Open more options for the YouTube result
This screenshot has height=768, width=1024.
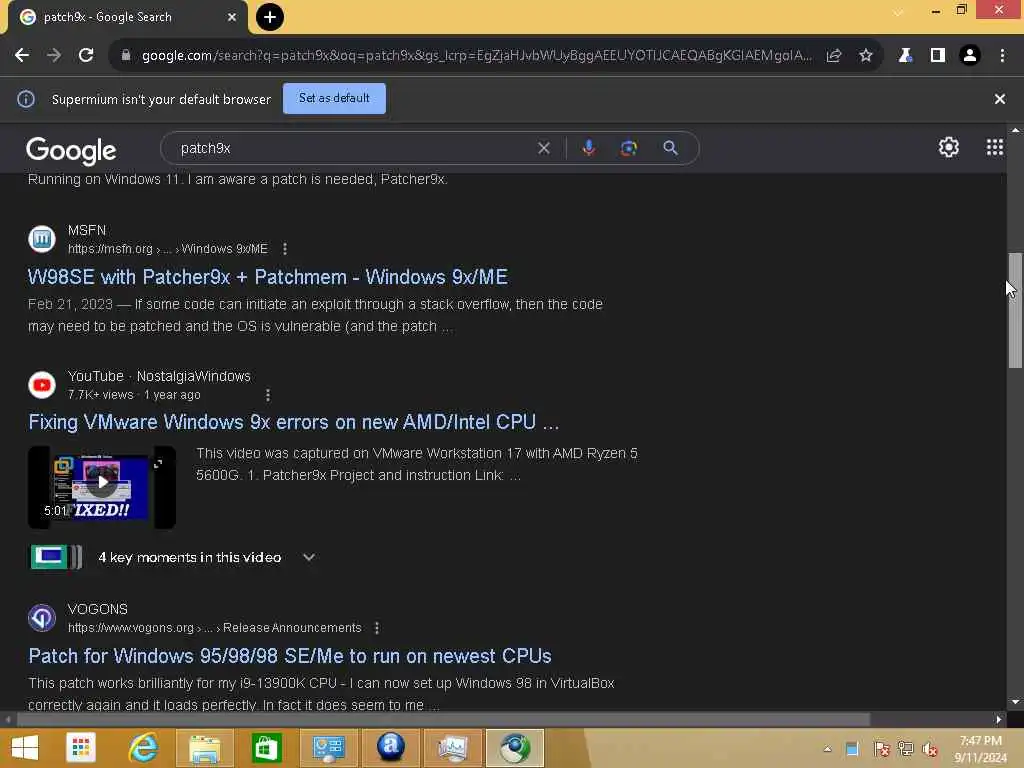tap(268, 395)
